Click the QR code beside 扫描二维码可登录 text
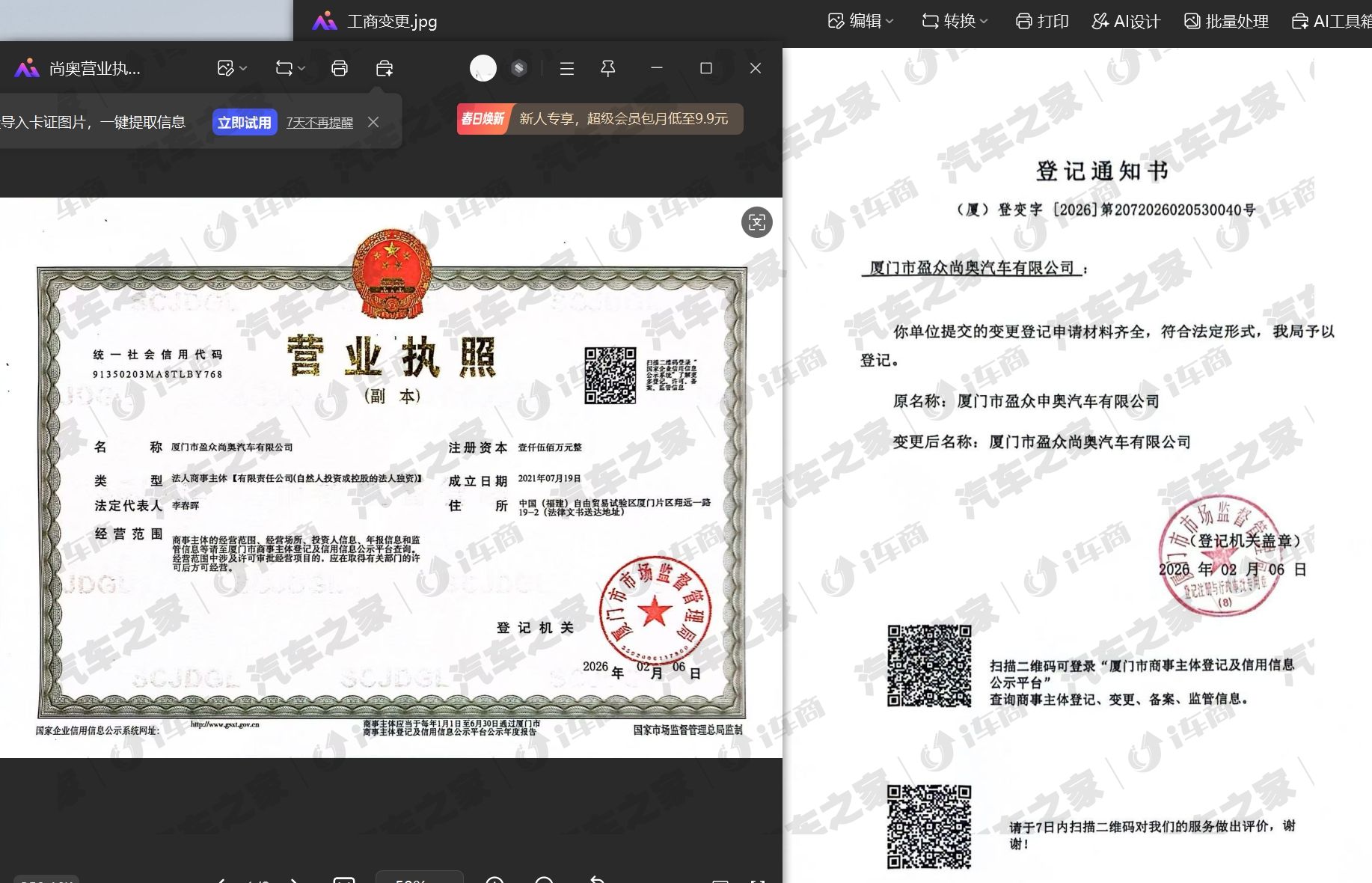The image size is (1372, 883). click(929, 666)
